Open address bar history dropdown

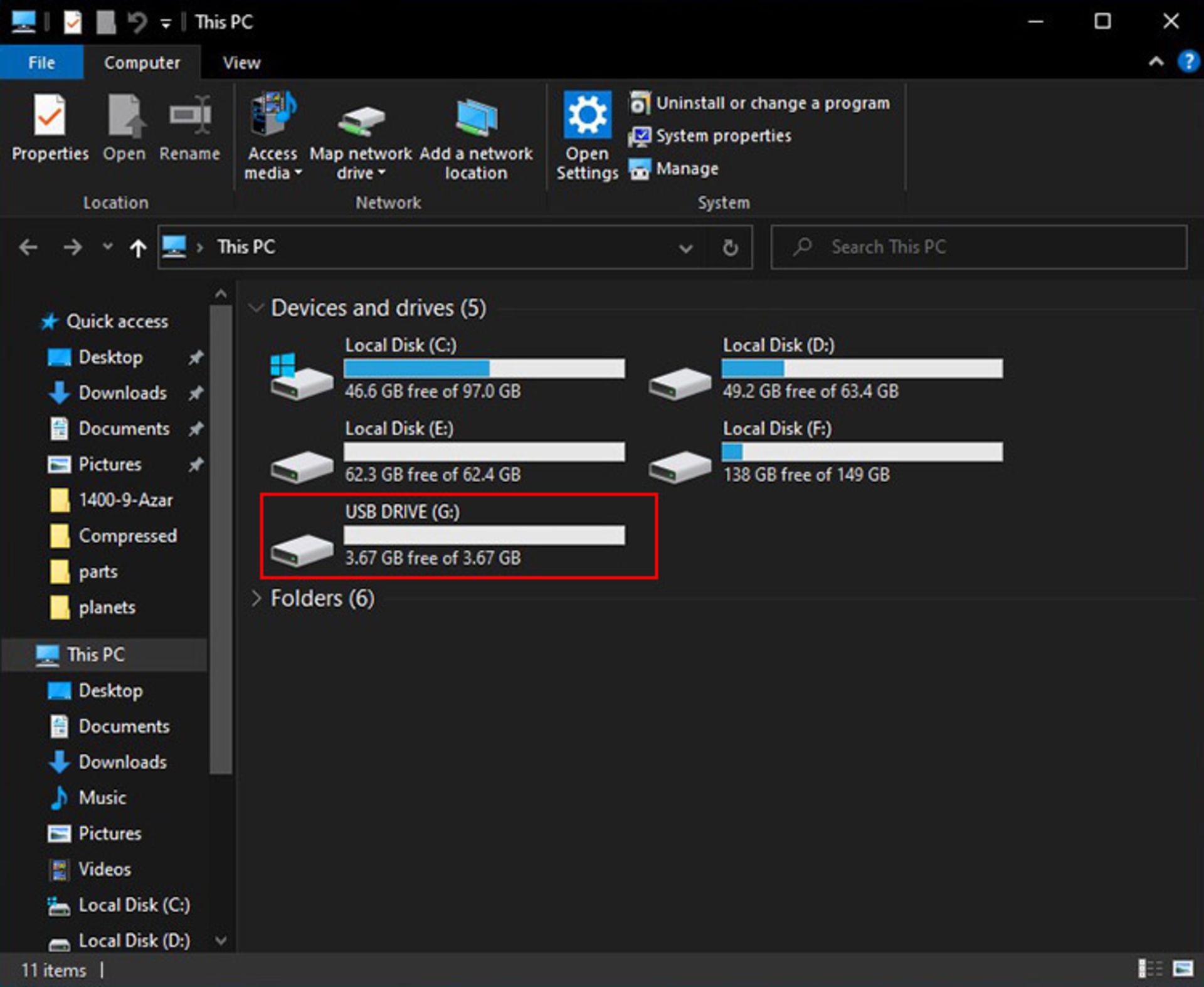[x=685, y=248]
